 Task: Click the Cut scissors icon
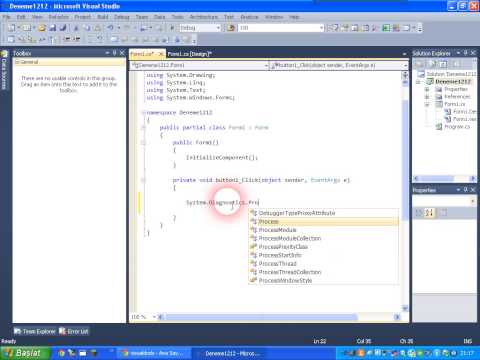click(76, 28)
